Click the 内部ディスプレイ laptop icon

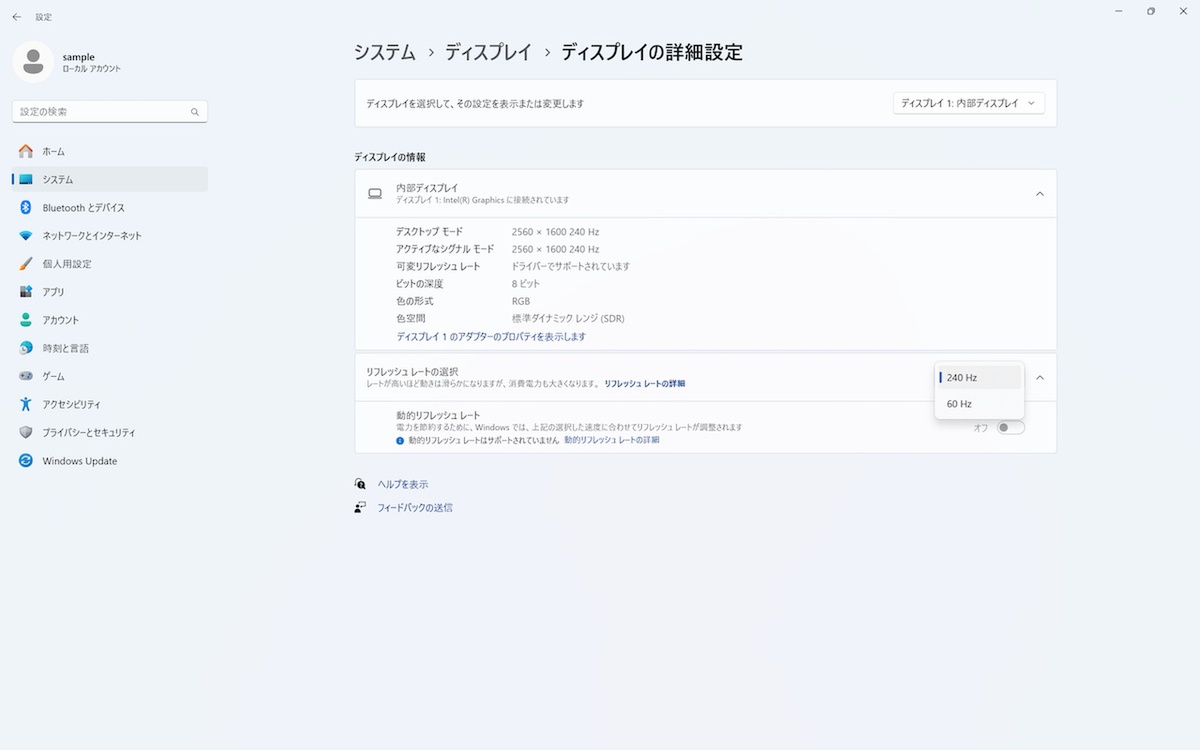click(375, 194)
